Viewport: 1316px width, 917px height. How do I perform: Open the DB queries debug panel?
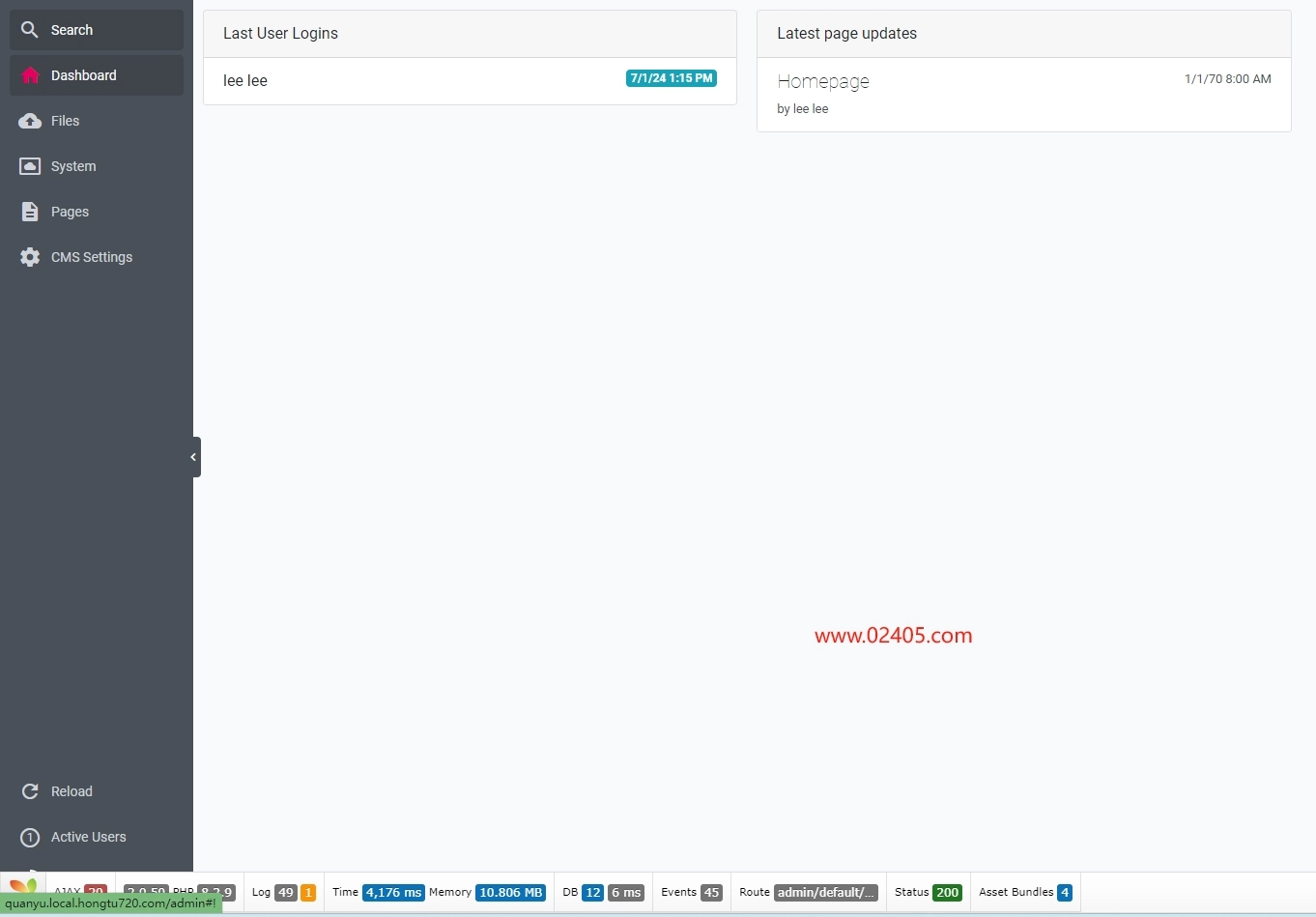pyautogui.click(x=602, y=893)
